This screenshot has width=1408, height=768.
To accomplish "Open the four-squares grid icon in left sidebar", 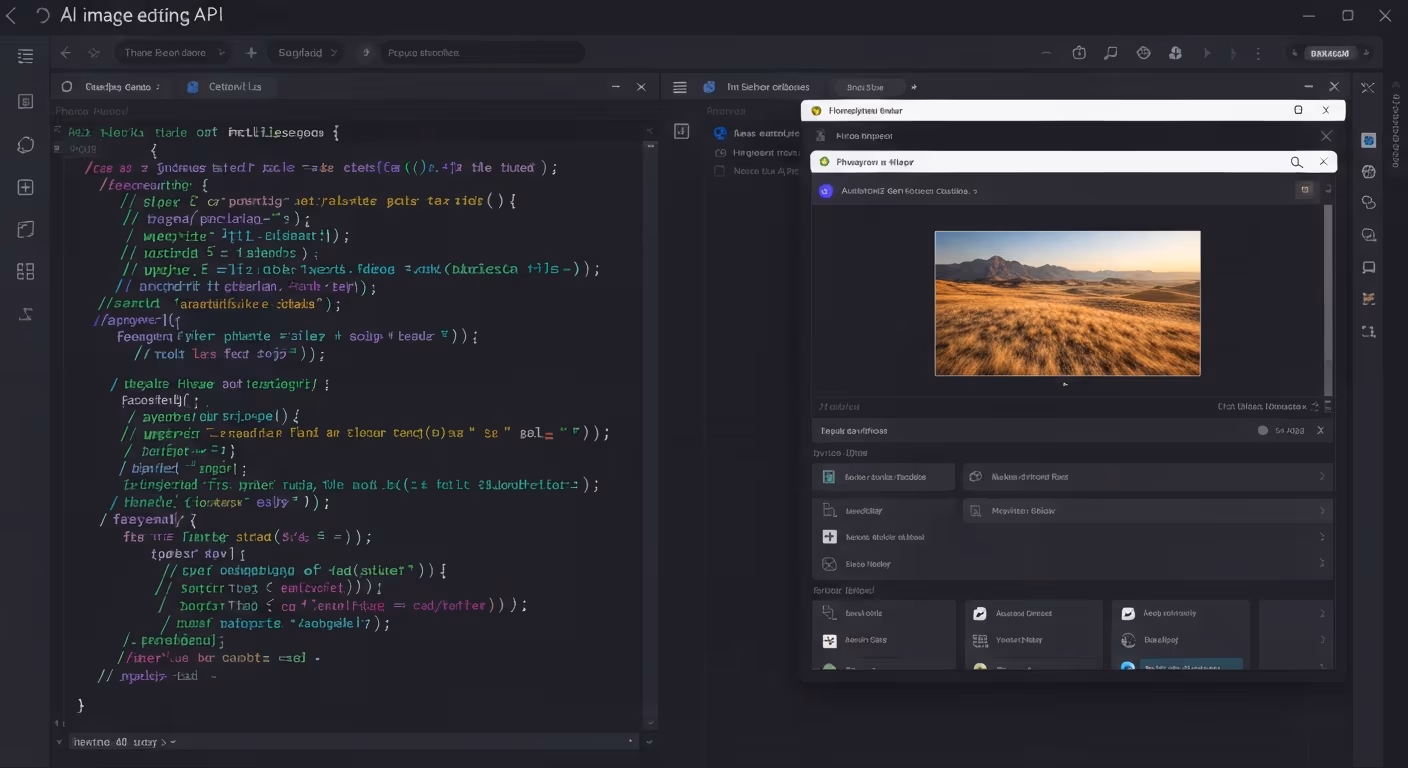I will tap(26, 271).
